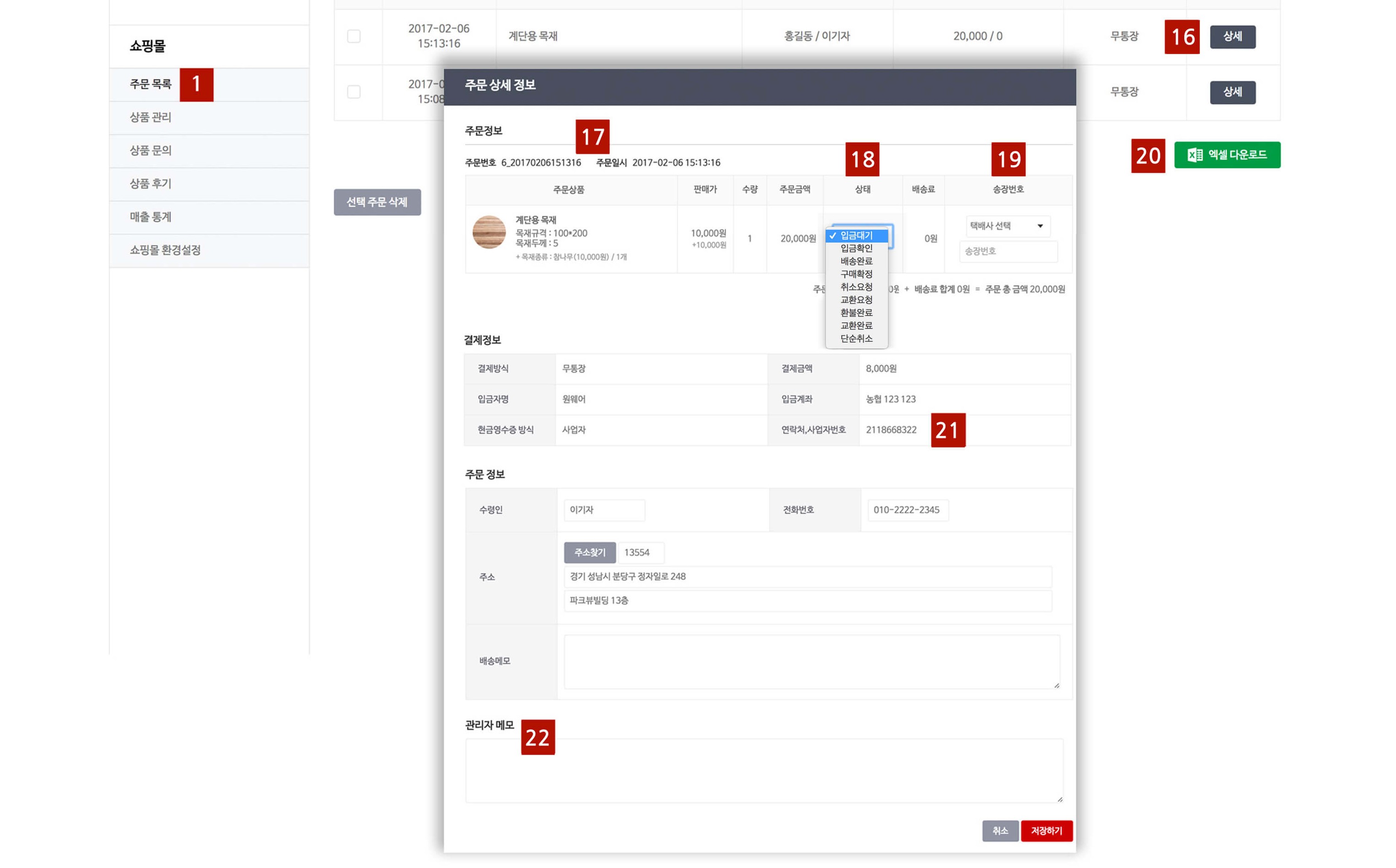Click 20,000 / 0 amount cell
This screenshot has width=1396, height=868.
tap(977, 36)
